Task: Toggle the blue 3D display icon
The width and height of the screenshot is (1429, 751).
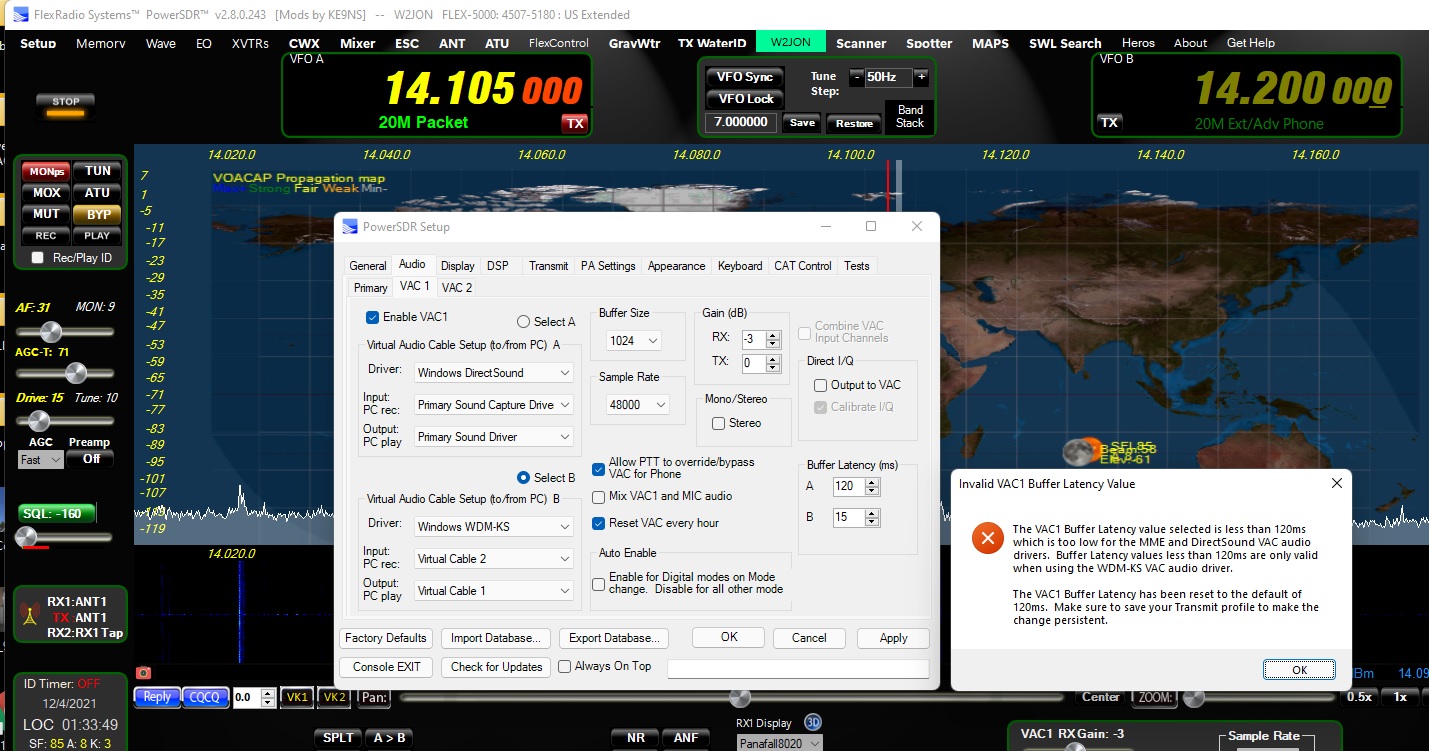Action: tap(813, 723)
